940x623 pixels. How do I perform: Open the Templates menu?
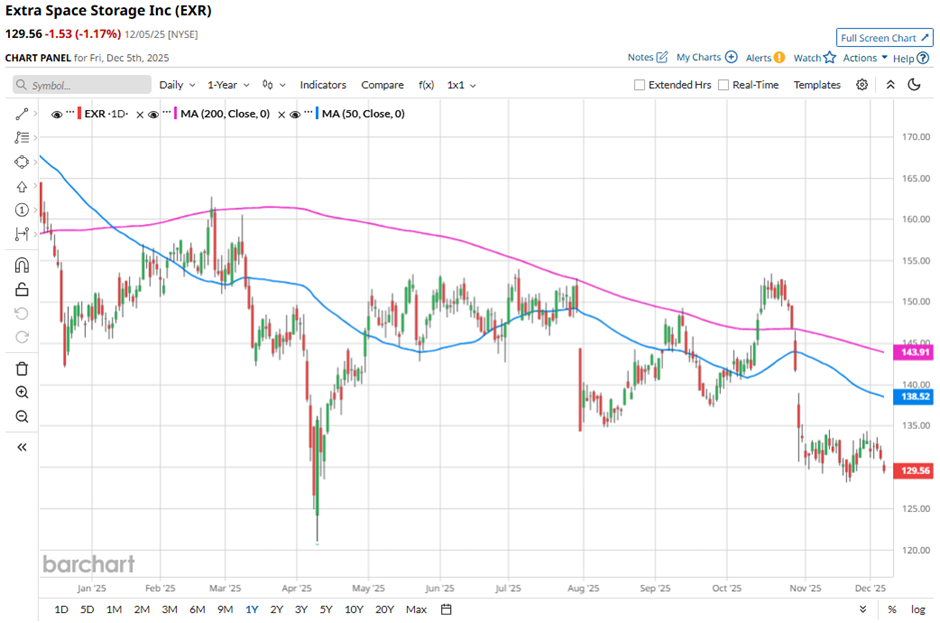(817, 85)
